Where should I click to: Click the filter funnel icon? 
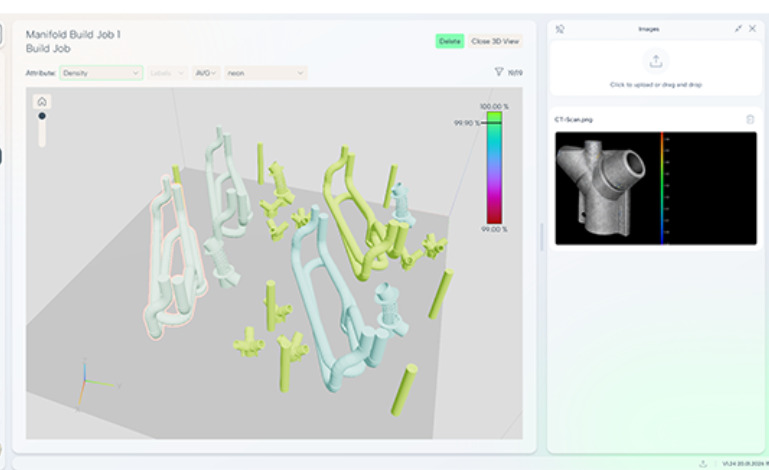click(x=499, y=72)
